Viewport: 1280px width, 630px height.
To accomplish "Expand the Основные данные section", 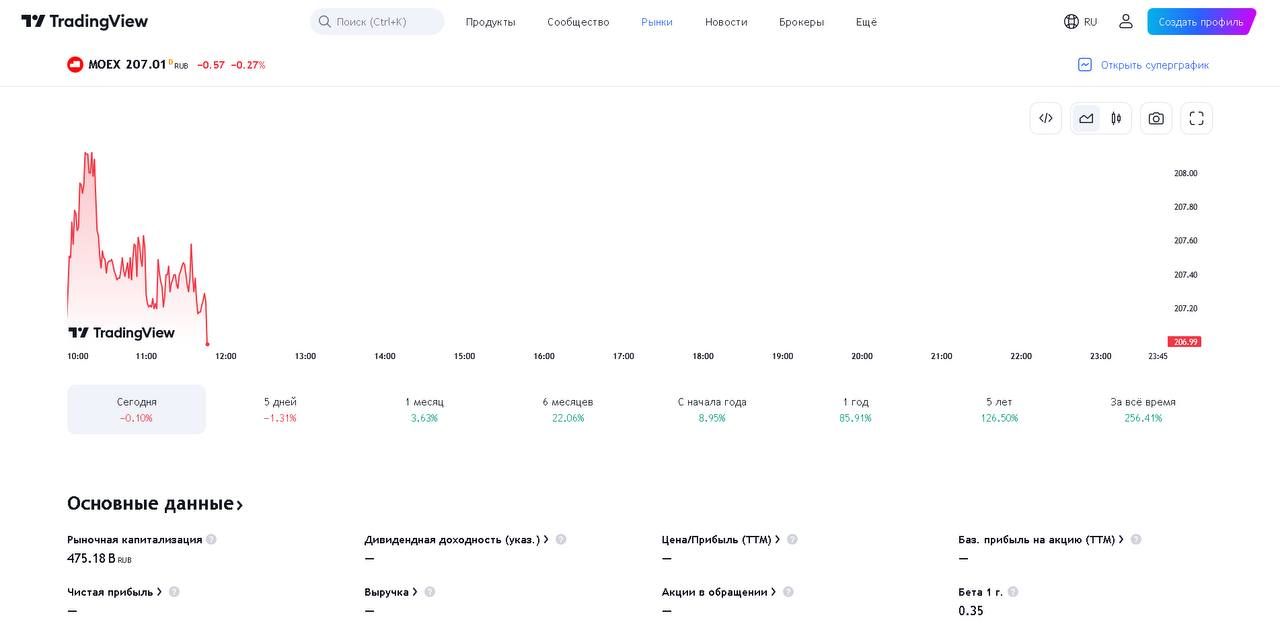I will point(155,503).
